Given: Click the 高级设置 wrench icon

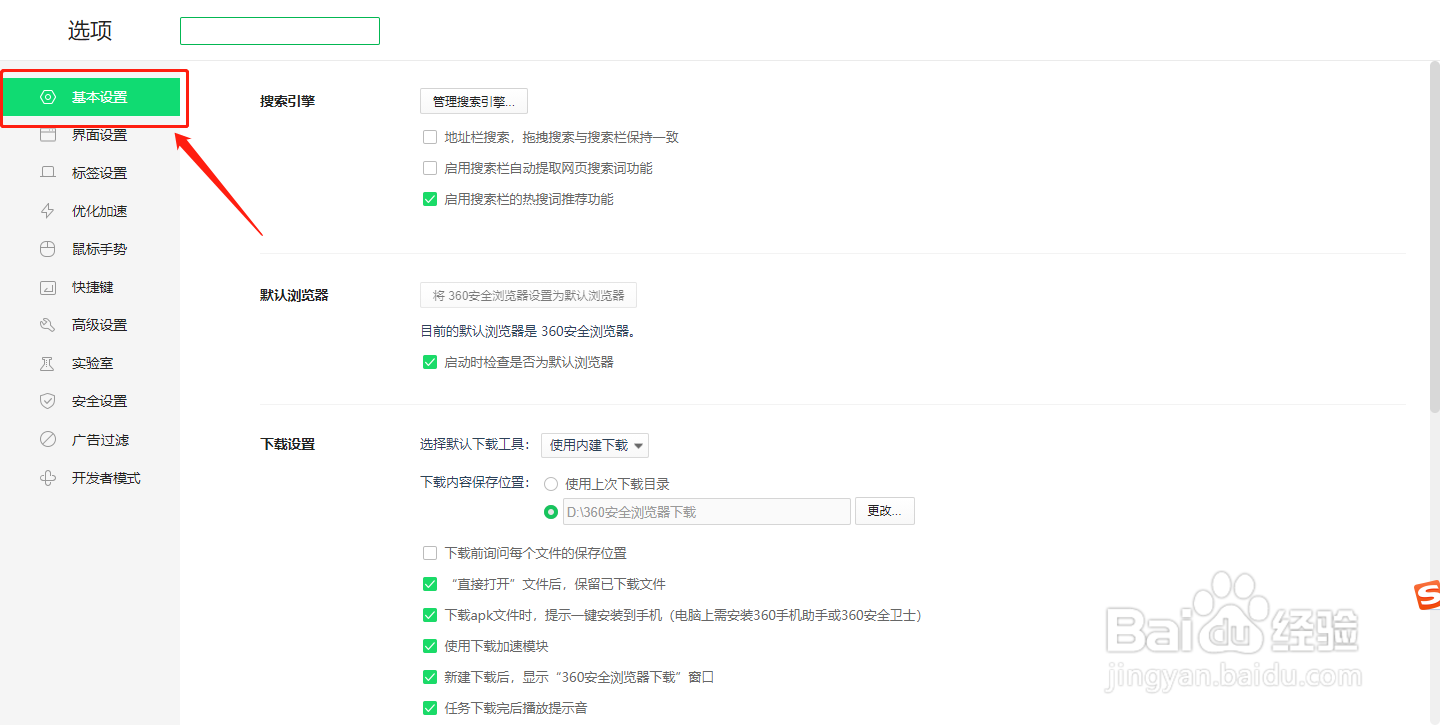Looking at the screenshot, I should click(47, 325).
